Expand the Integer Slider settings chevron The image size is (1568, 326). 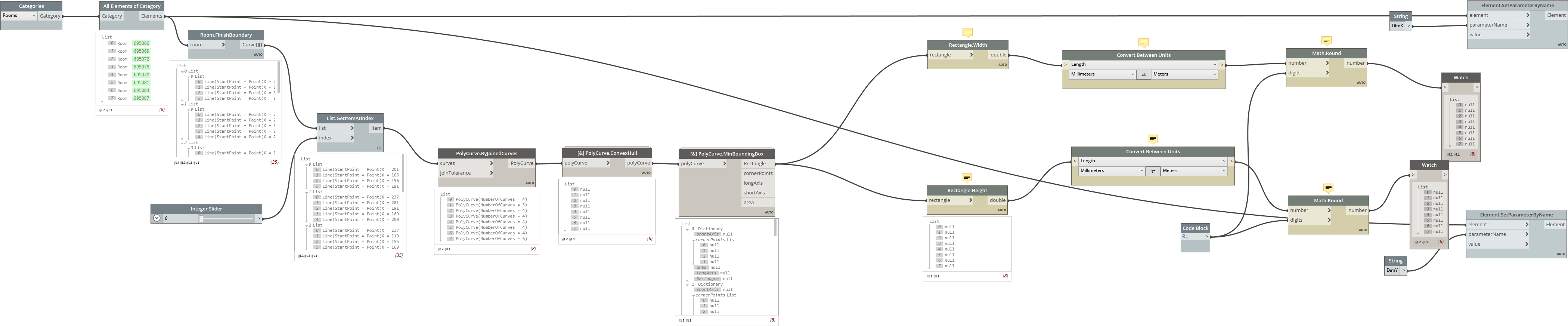pyautogui.click(x=157, y=218)
